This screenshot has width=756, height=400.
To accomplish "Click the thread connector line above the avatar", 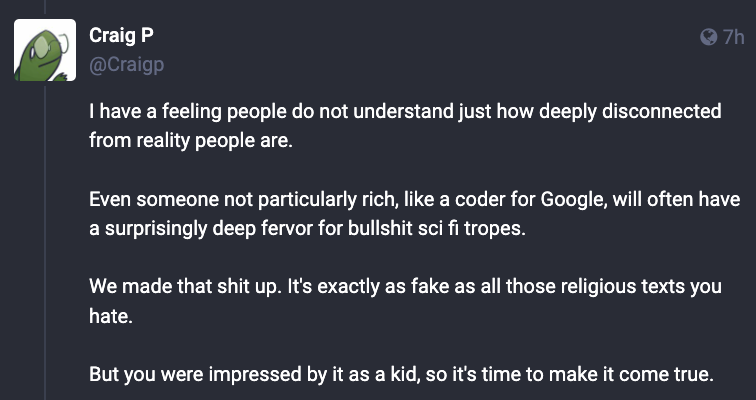I will point(45,7).
